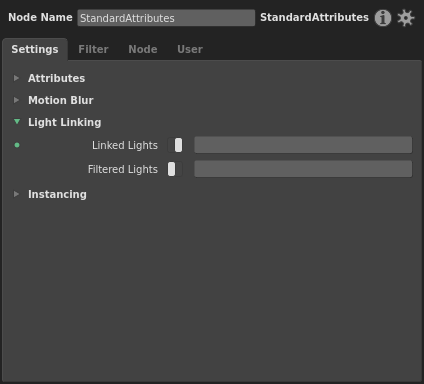Viewport: 424px width, 384px height.
Task: Toggle the Linked Lights switch
Action: [x=175, y=145]
